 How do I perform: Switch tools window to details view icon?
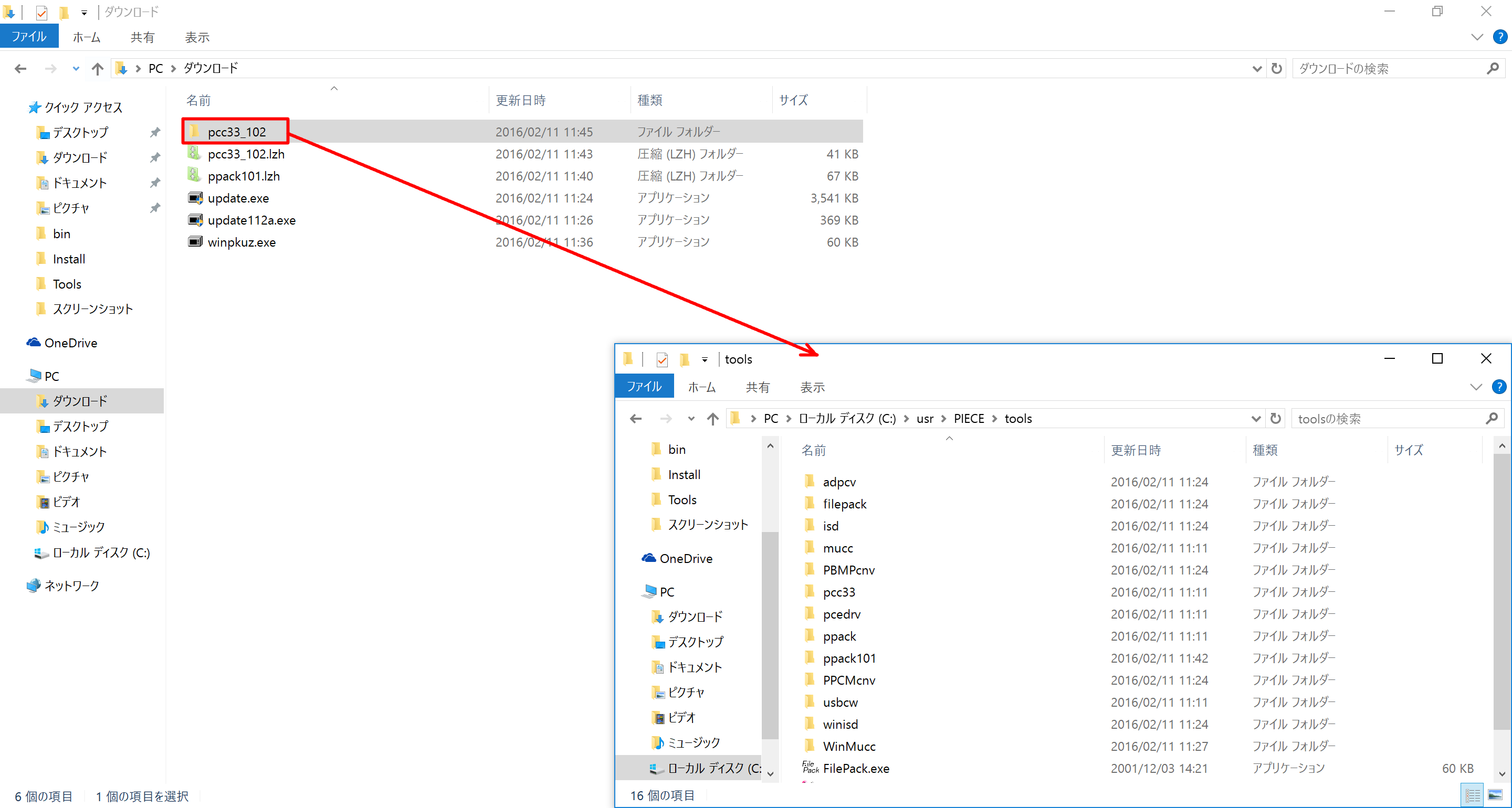[1472, 796]
